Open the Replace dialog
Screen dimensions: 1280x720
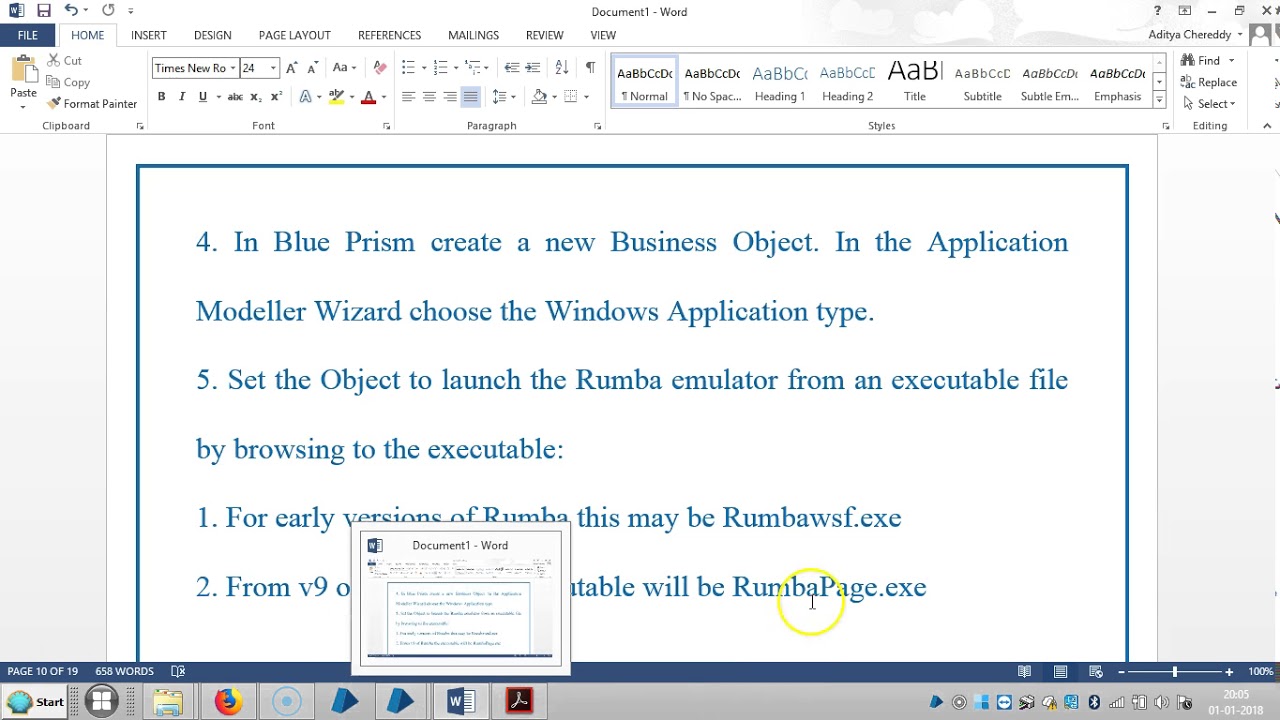pyautogui.click(x=1209, y=82)
